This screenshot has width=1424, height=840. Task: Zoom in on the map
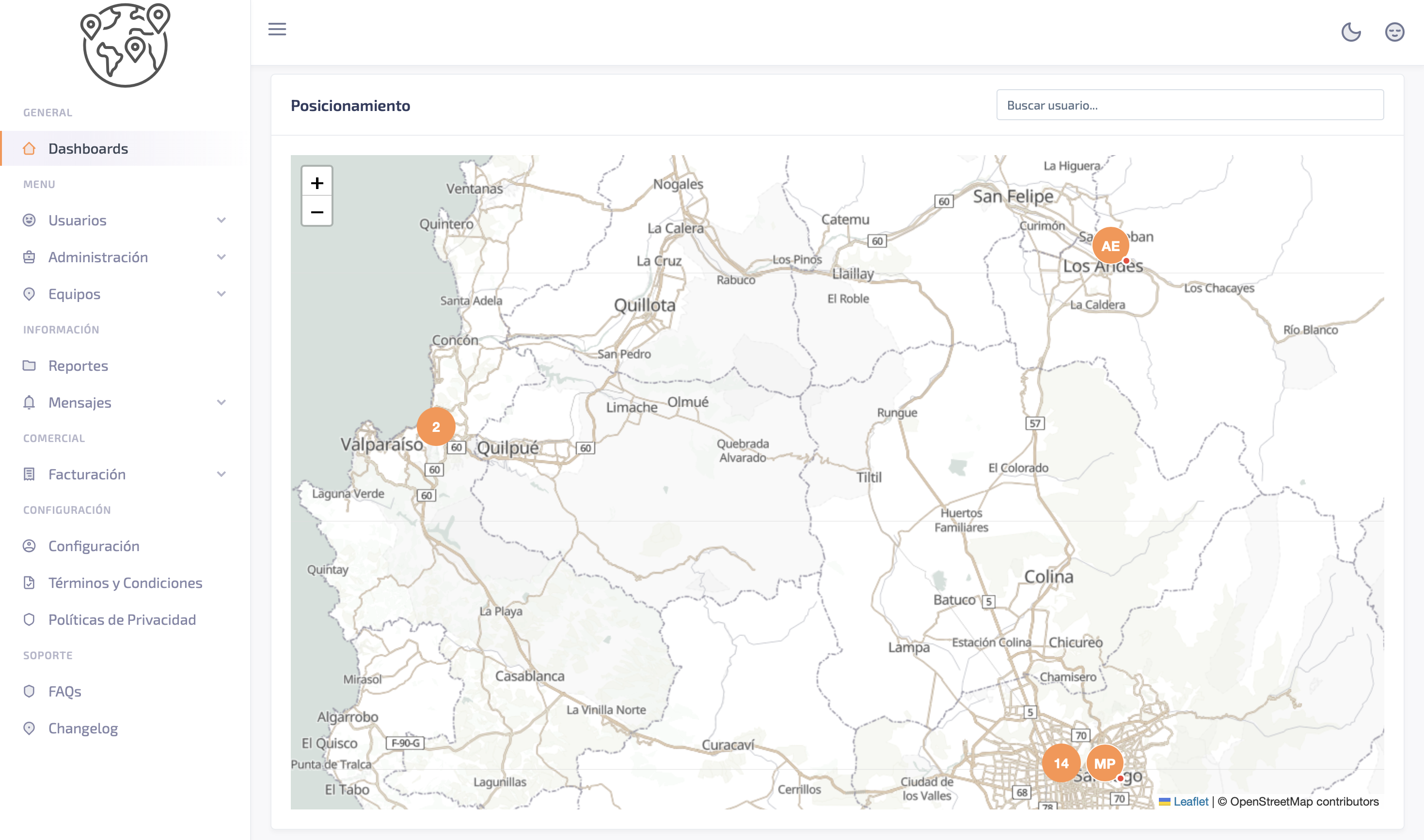coord(317,182)
